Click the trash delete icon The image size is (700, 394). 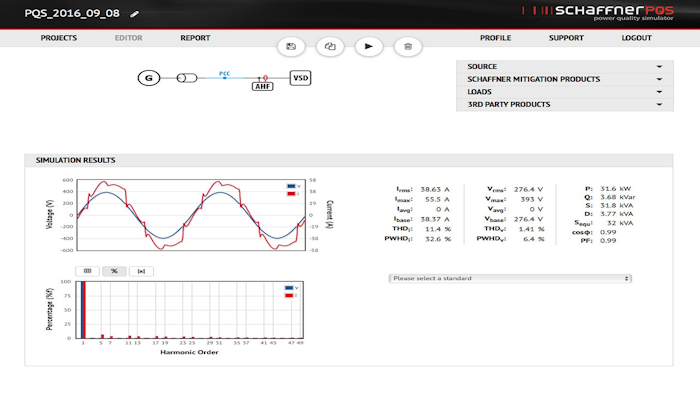pos(408,46)
